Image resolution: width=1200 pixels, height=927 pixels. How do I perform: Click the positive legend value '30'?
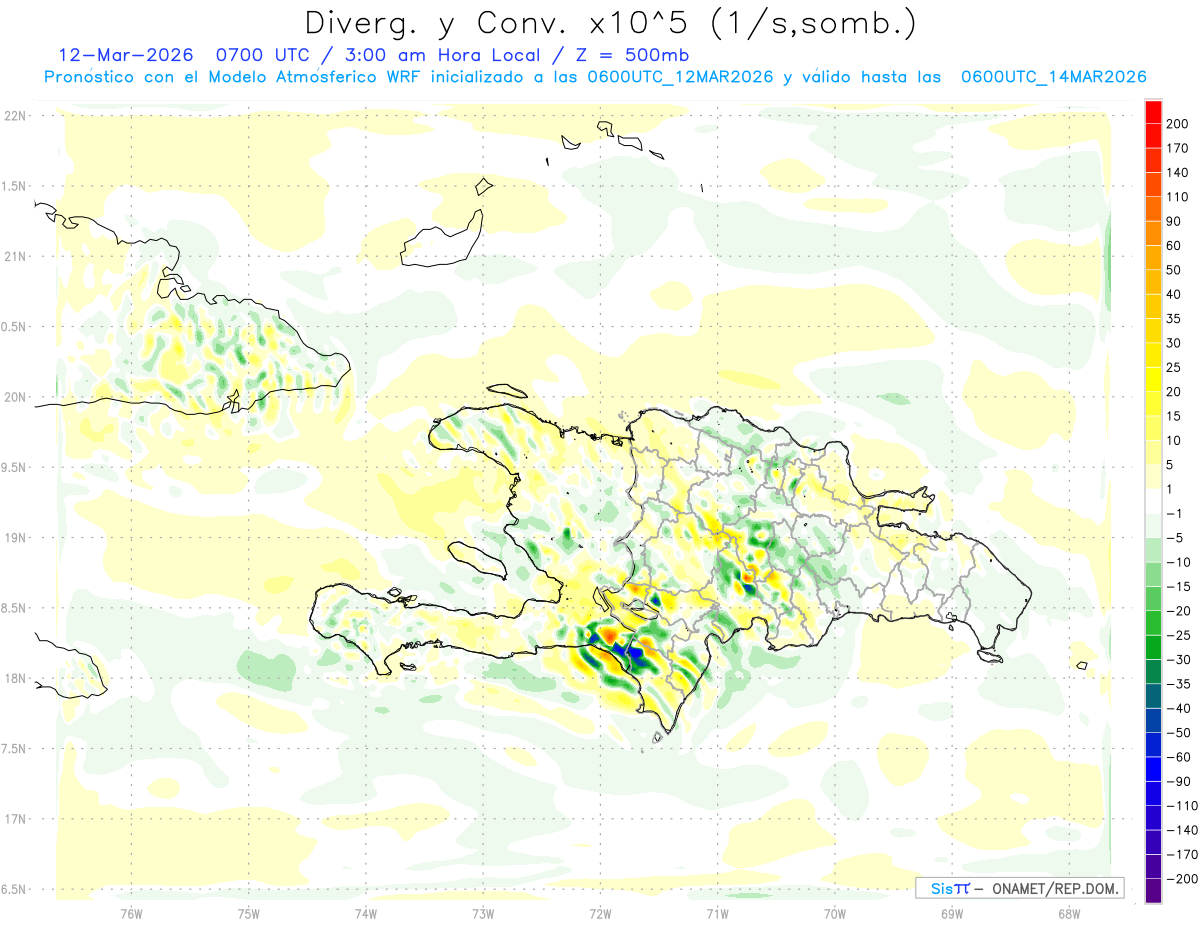[1174, 343]
